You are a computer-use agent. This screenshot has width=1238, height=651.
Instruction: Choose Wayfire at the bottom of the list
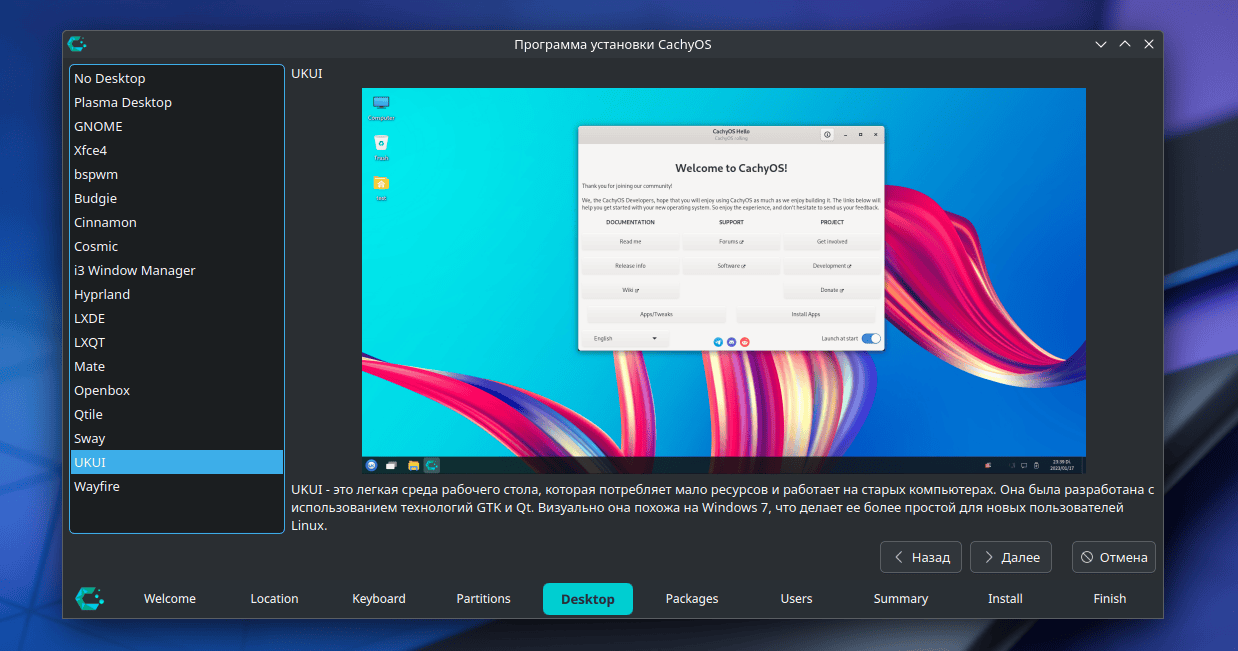(x=97, y=486)
